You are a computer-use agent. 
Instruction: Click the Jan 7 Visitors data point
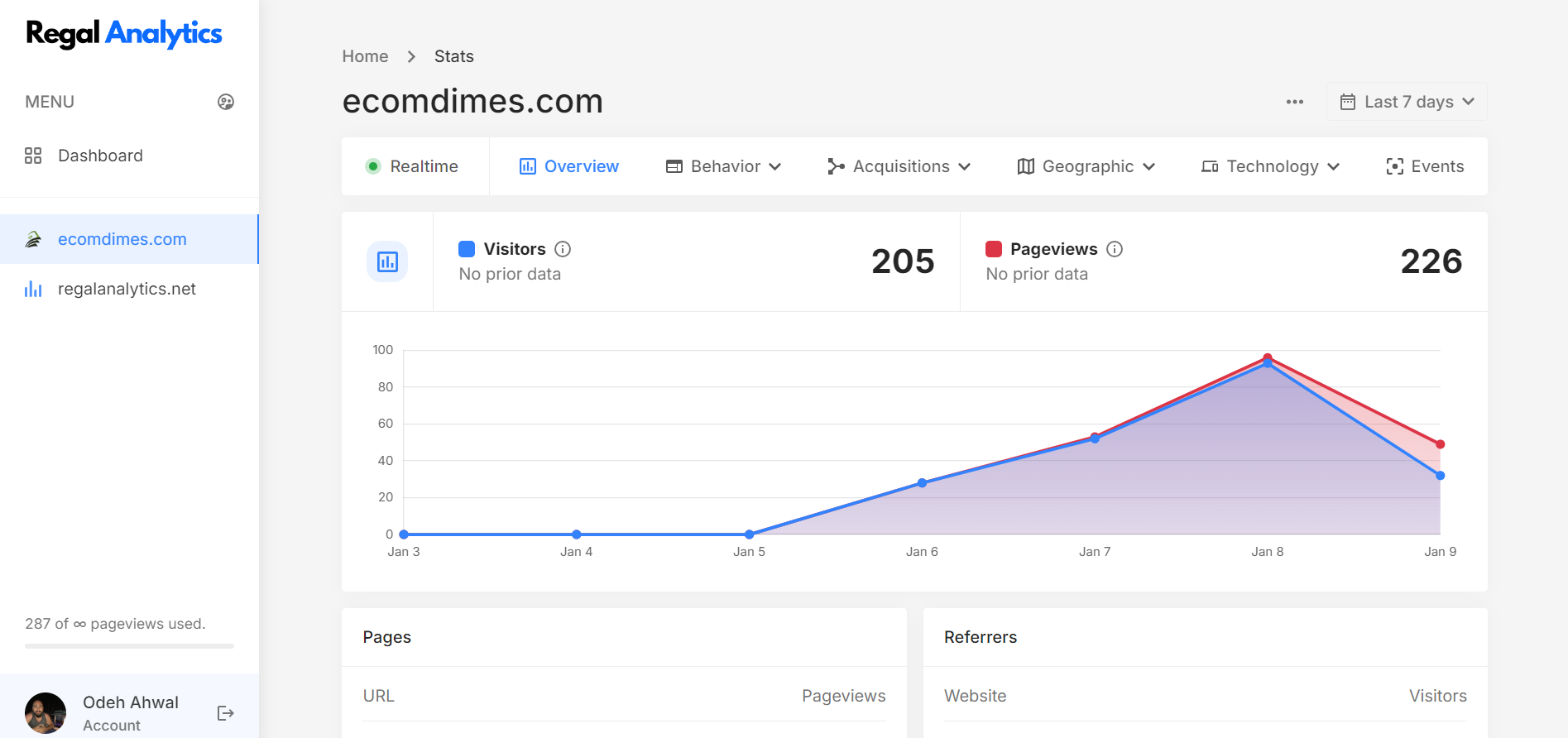[1095, 439]
